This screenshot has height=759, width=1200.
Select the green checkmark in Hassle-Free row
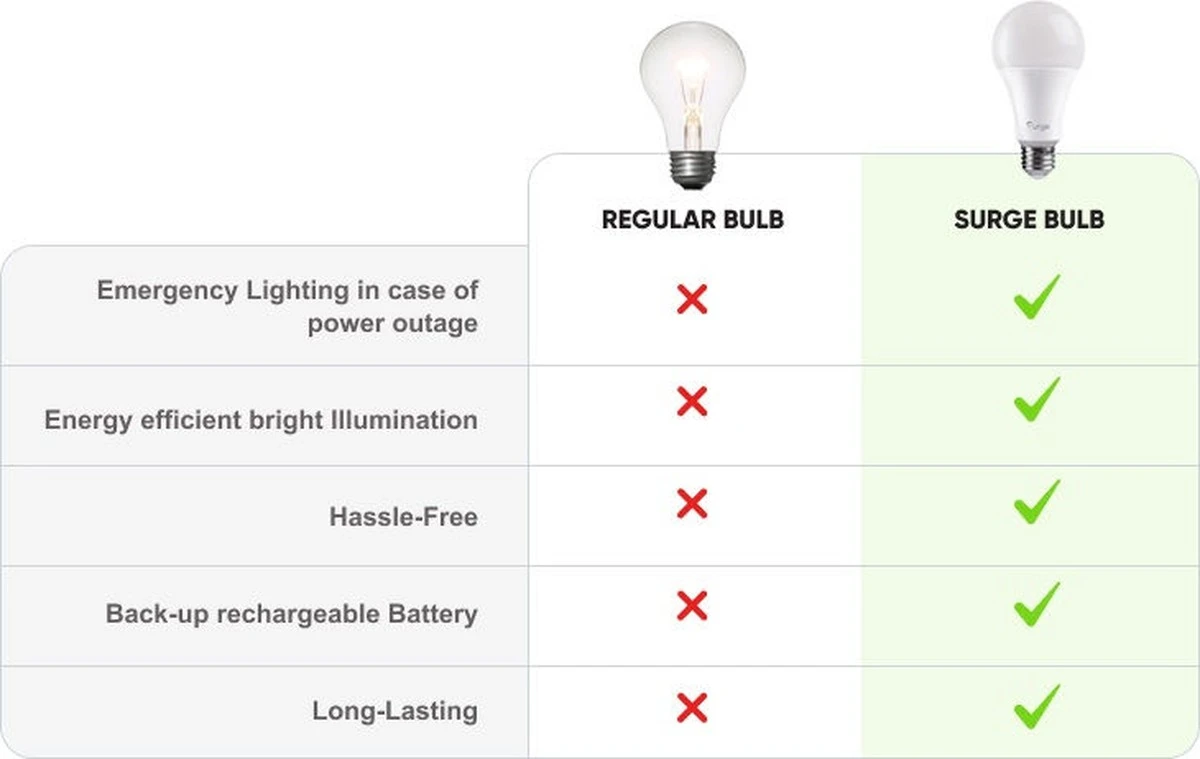click(1036, 502)
